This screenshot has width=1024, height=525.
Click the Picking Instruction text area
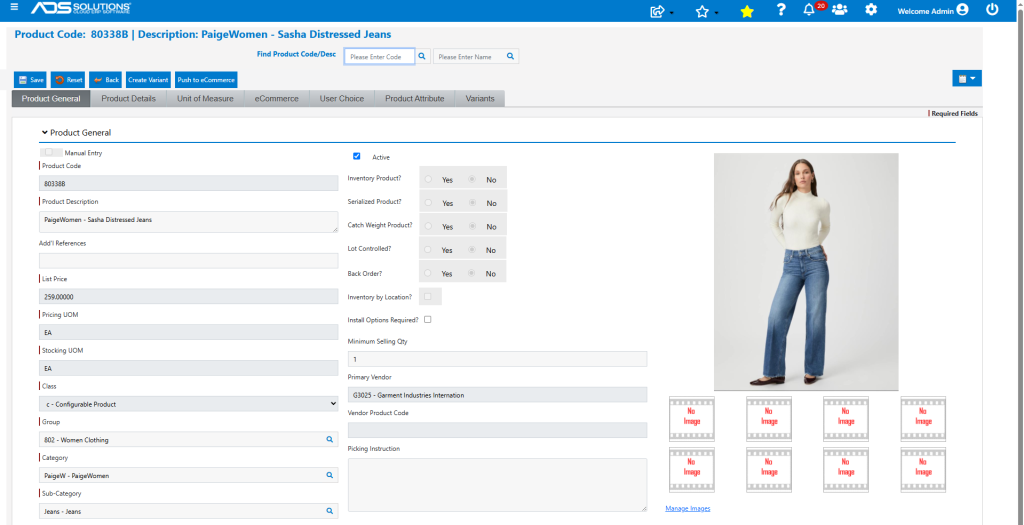498,485
